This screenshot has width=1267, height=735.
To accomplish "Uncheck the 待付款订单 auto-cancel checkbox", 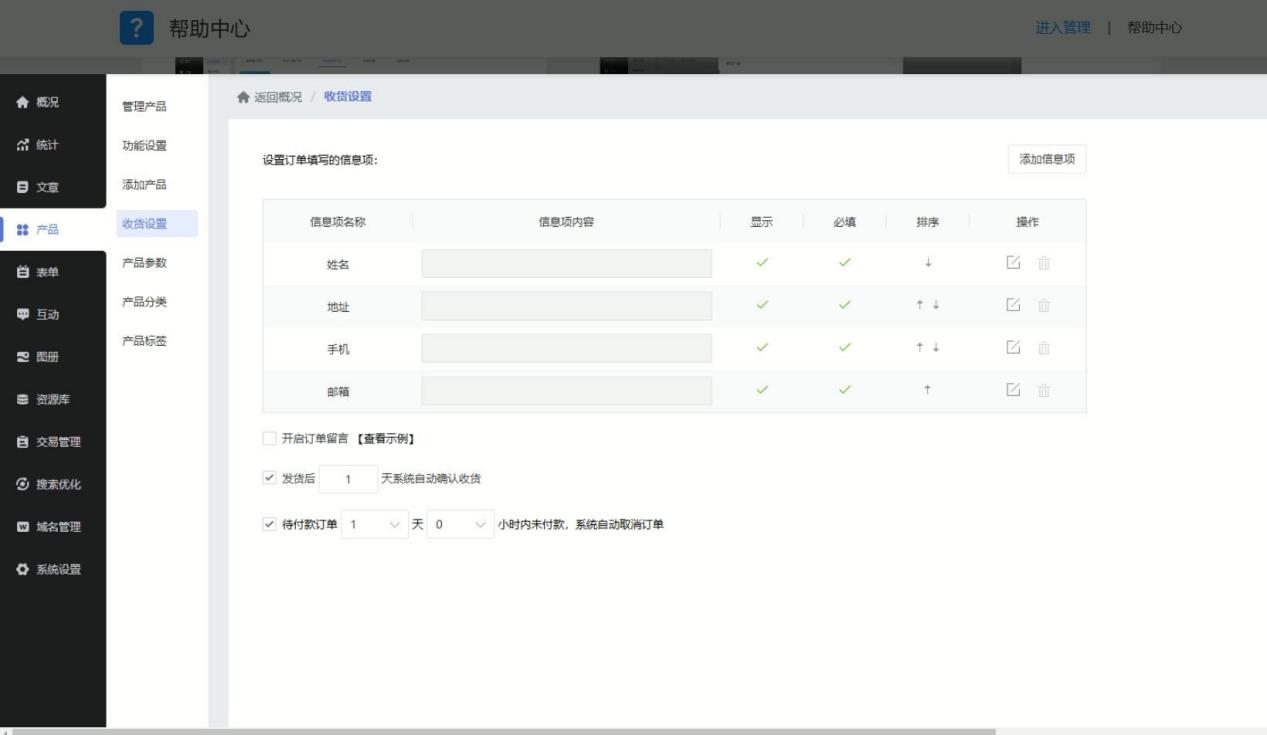I will (x=269, y=524).
